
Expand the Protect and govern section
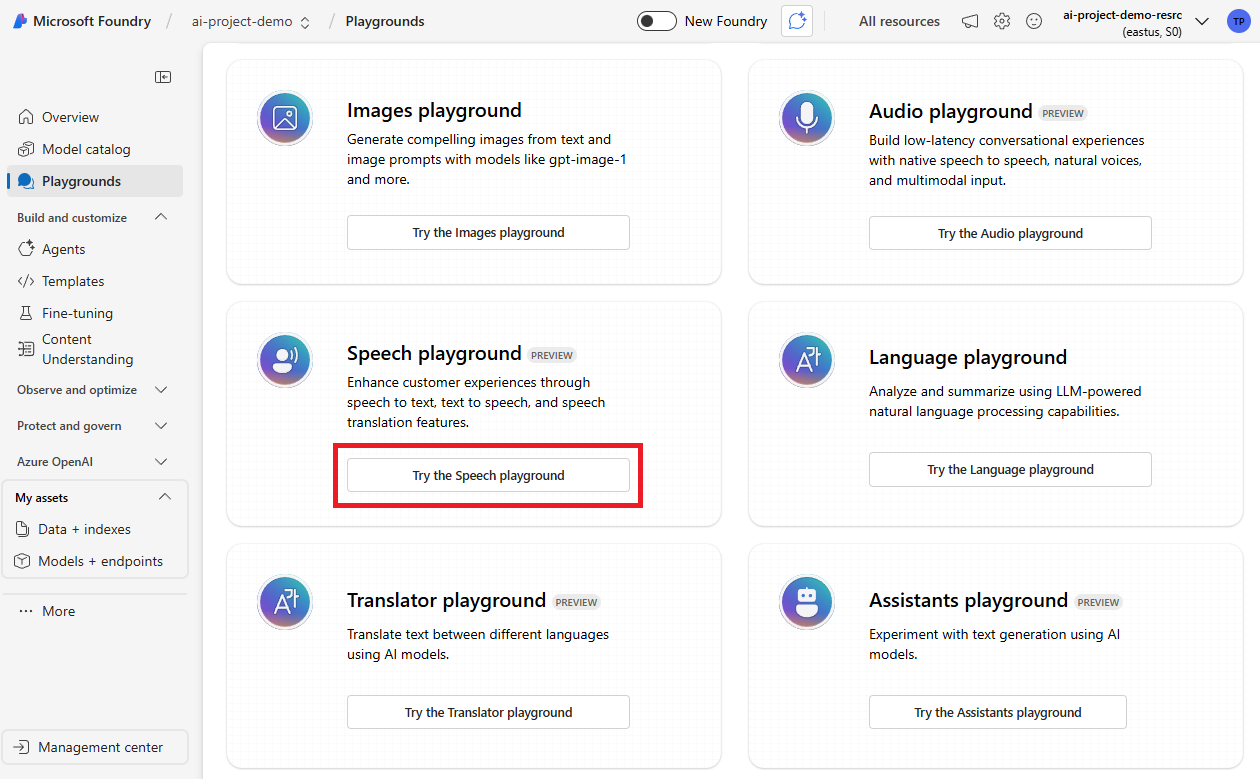tap(161, 426)
